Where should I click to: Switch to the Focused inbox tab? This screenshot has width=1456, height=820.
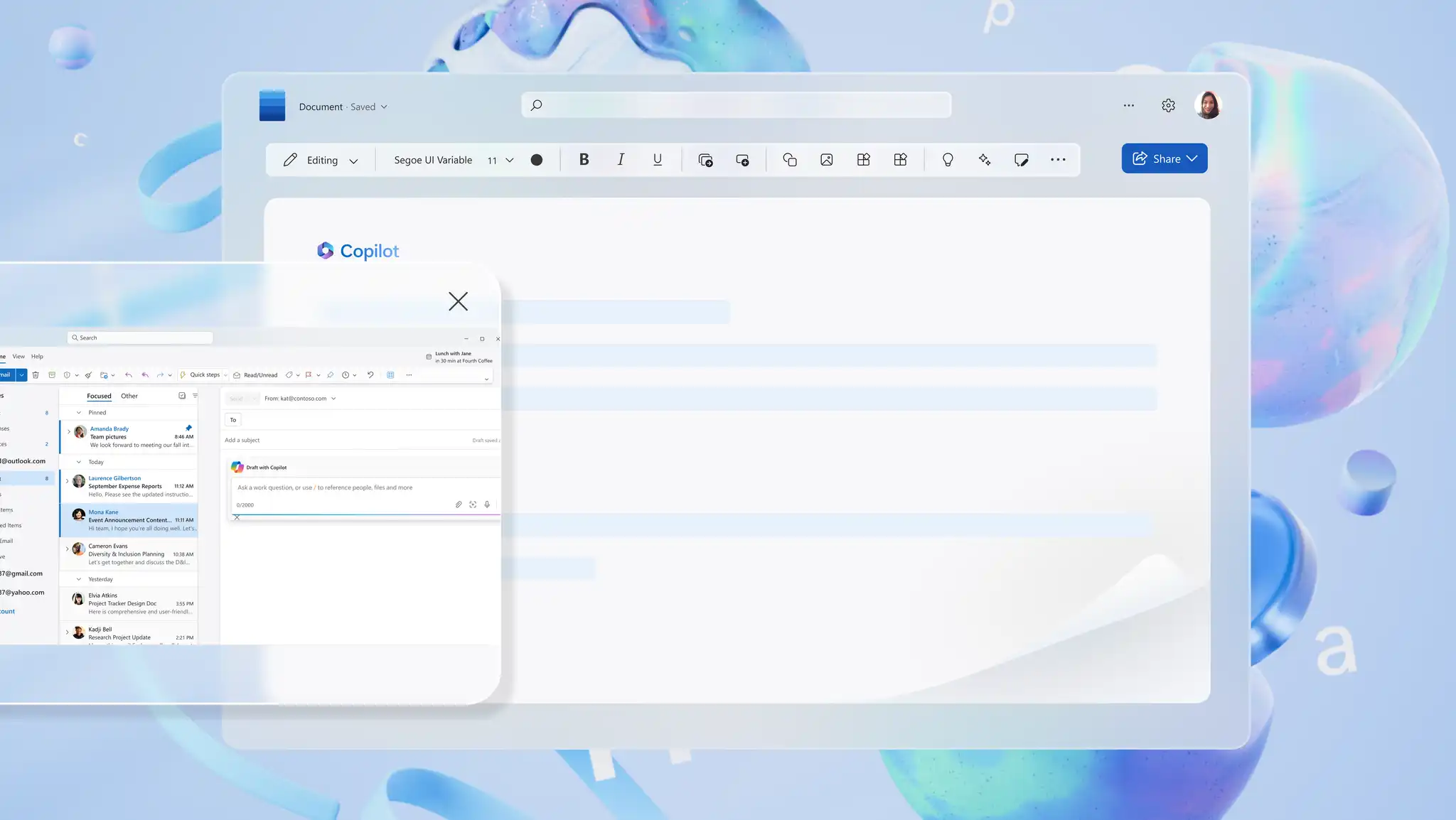coord(99,396)
